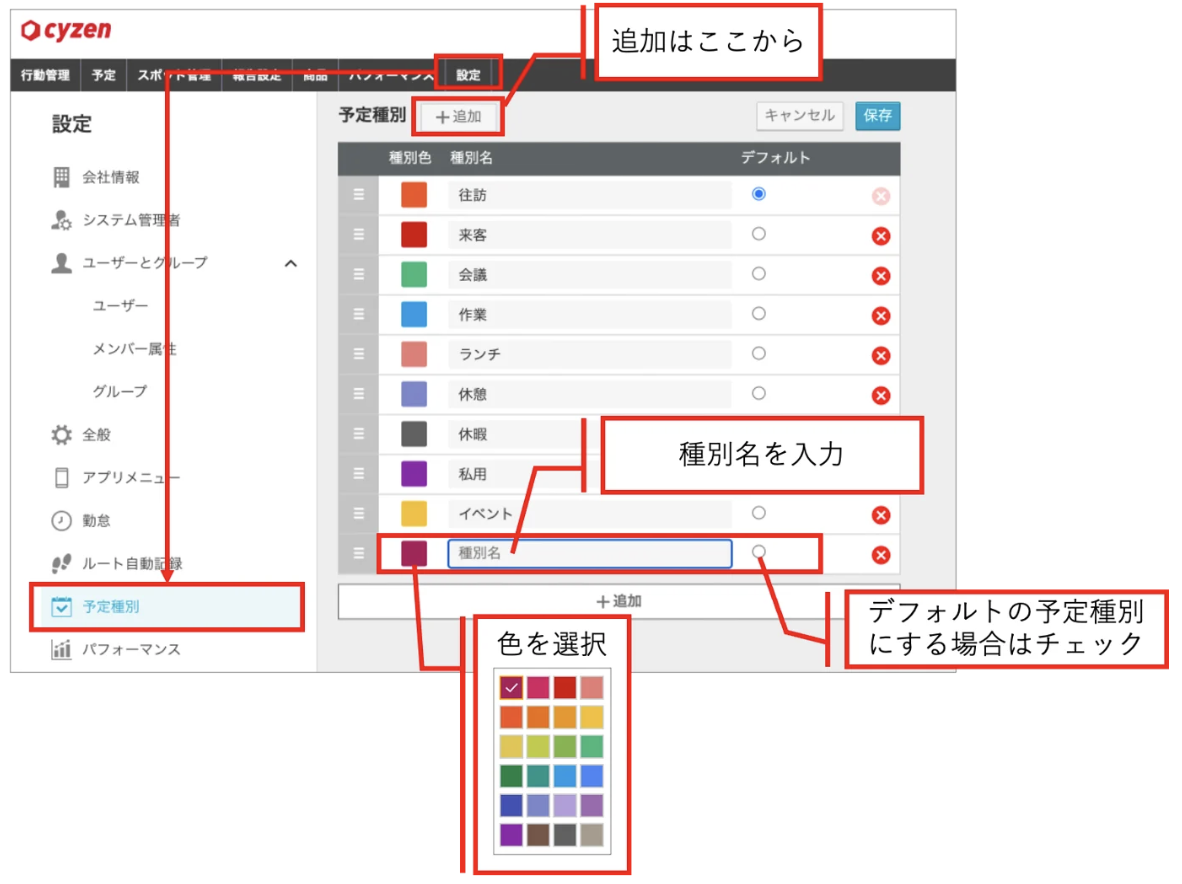Delete the イベント schedule type

880,515
